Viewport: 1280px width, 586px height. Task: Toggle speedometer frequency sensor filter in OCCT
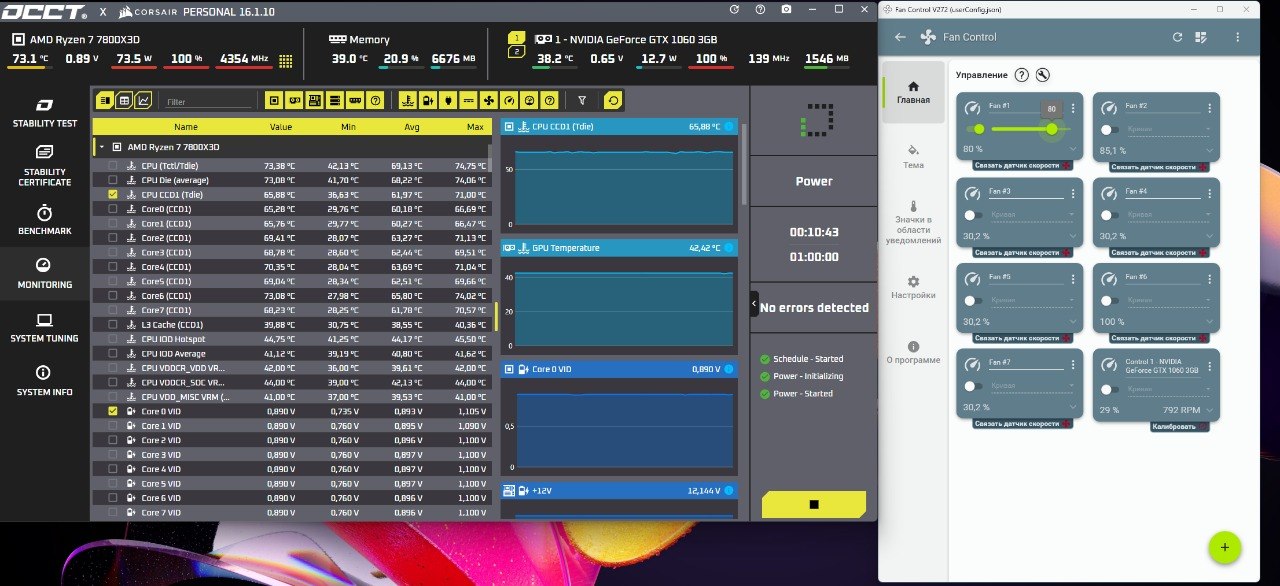(508, 100)
